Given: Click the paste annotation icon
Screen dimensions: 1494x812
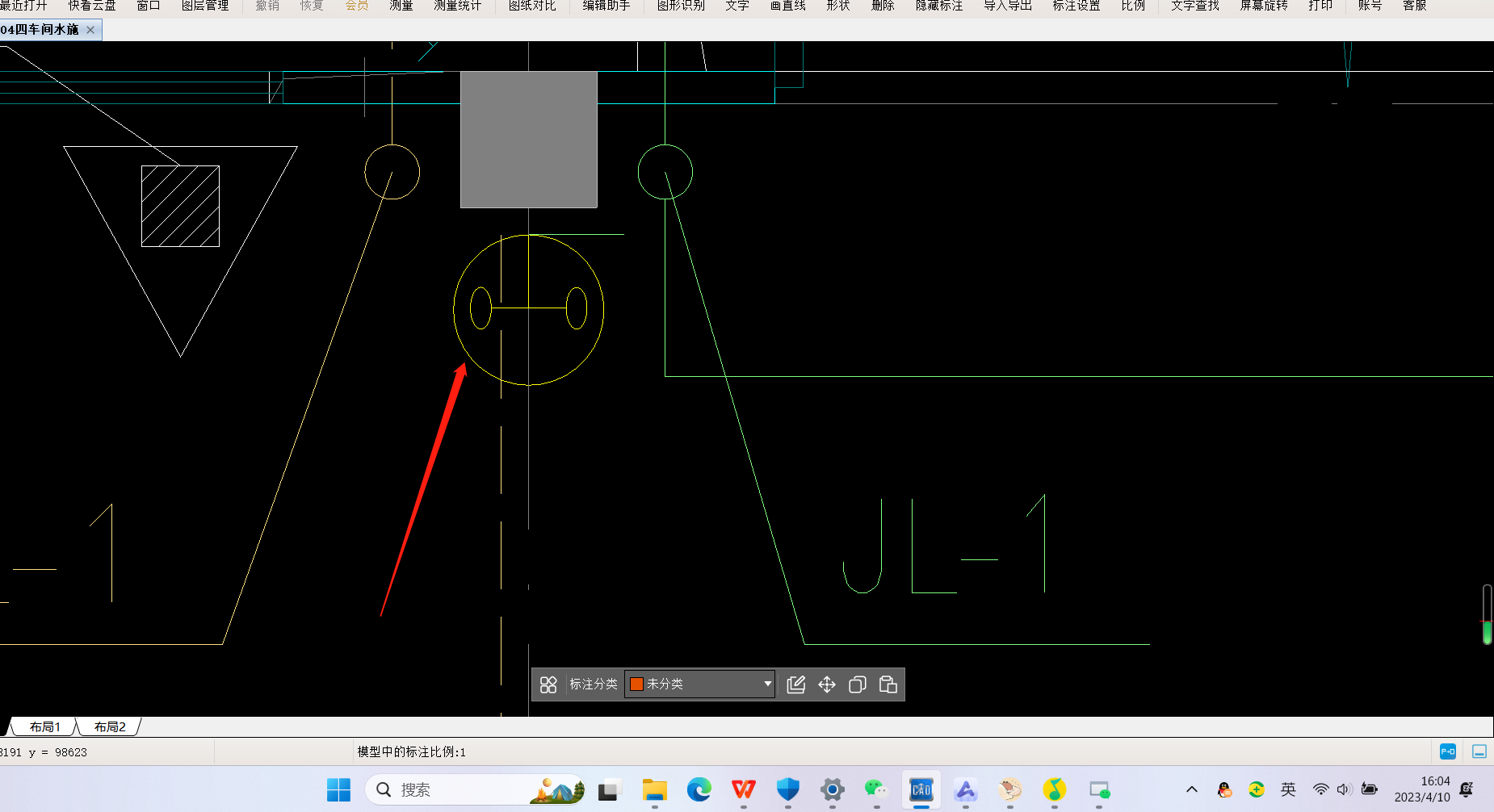Looking at the screenshot, I should point(888,684).
